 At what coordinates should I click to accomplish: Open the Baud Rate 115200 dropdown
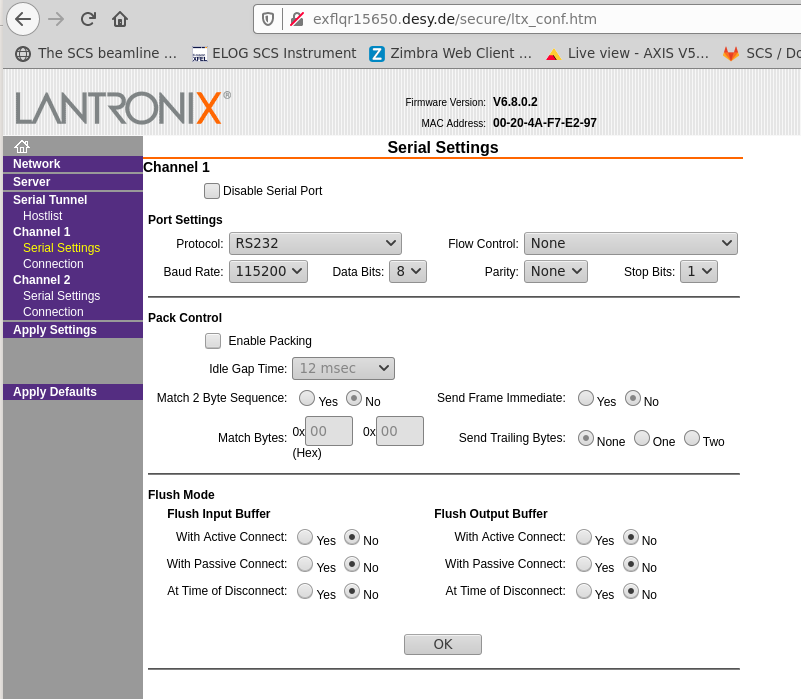(268, 271)
